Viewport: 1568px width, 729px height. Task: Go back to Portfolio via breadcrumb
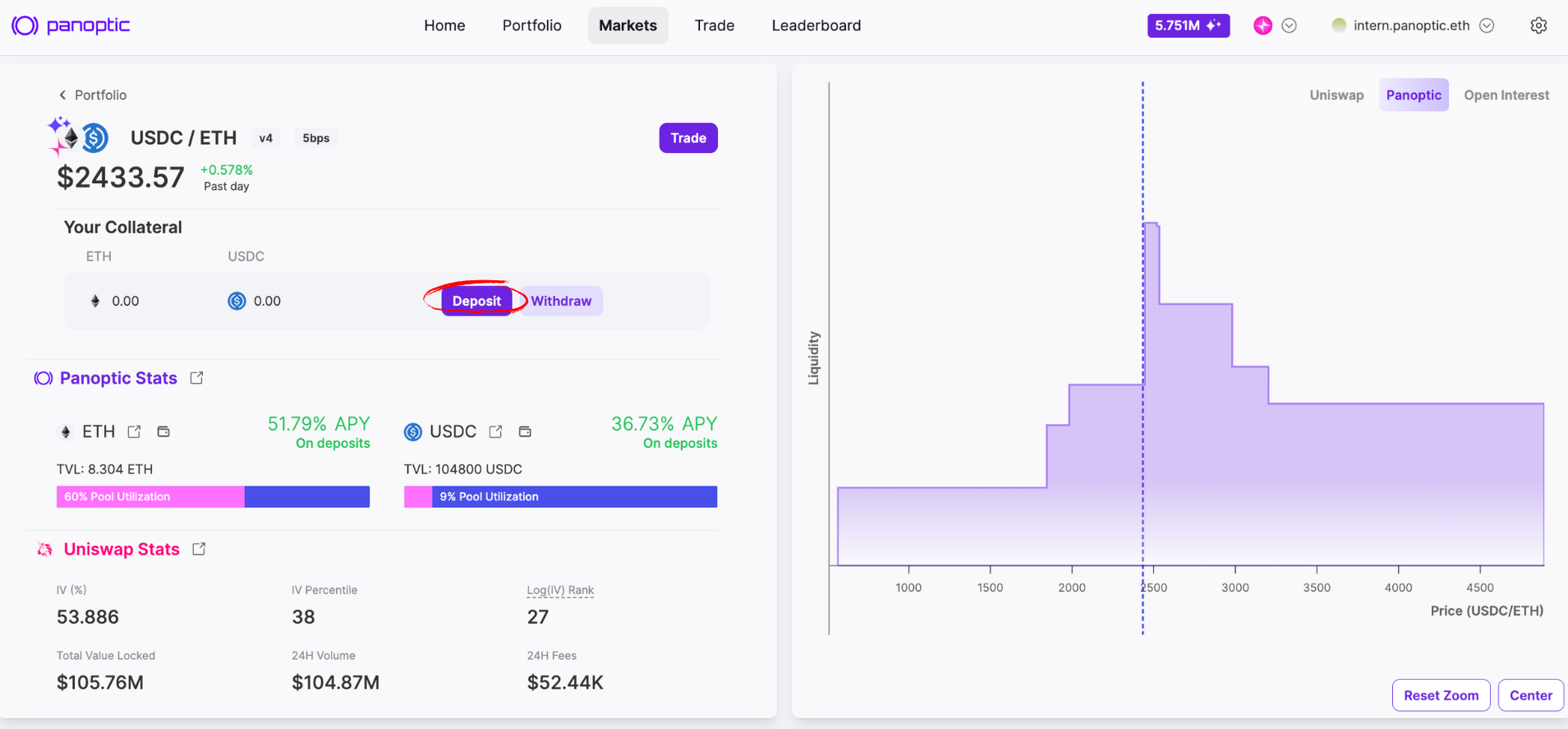point(93,95)
